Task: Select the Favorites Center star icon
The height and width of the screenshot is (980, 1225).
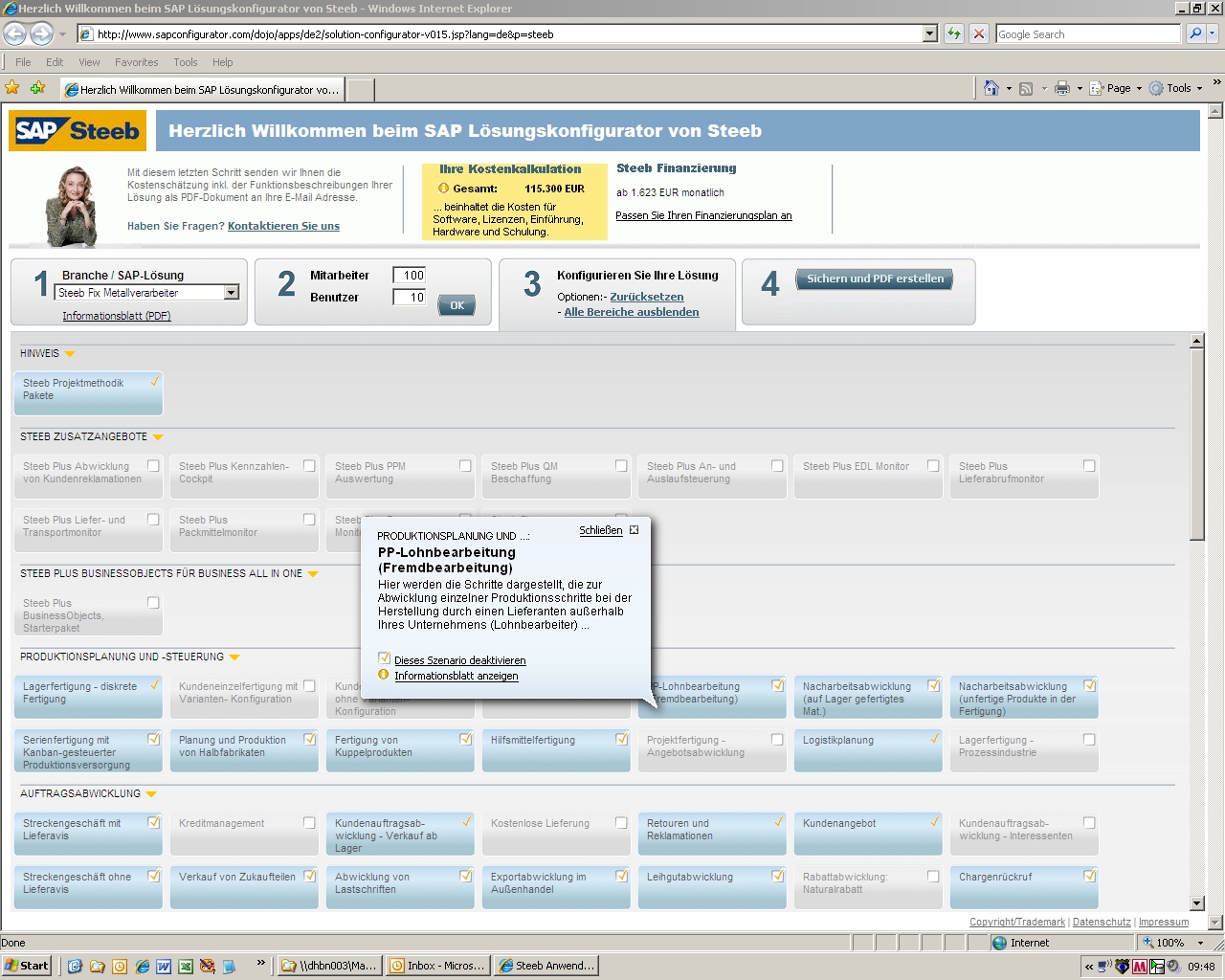Action: [12, 87]
